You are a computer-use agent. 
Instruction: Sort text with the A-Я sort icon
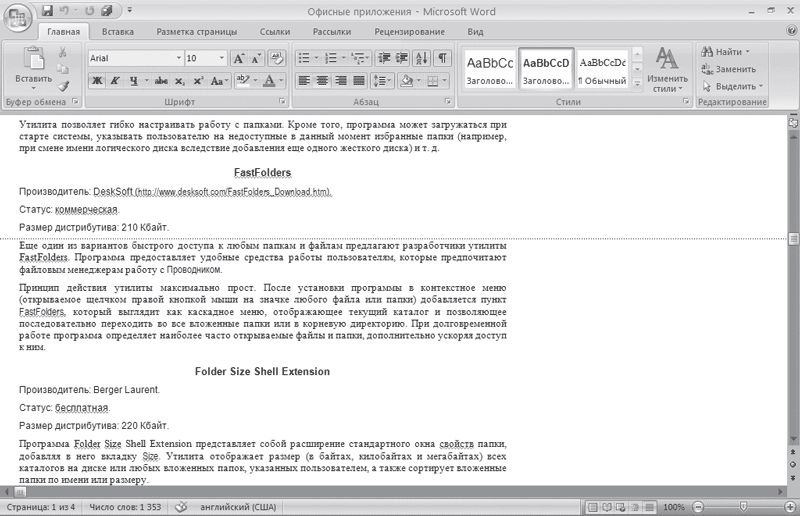pyautogui.click(x=422, y=58)
